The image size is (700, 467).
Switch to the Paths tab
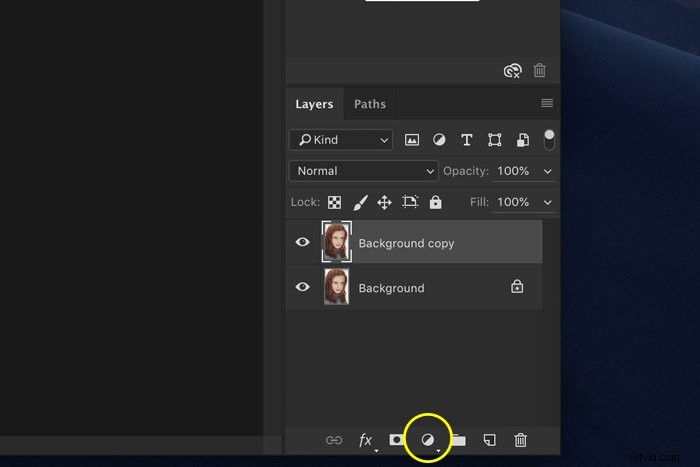pos(370,104)
